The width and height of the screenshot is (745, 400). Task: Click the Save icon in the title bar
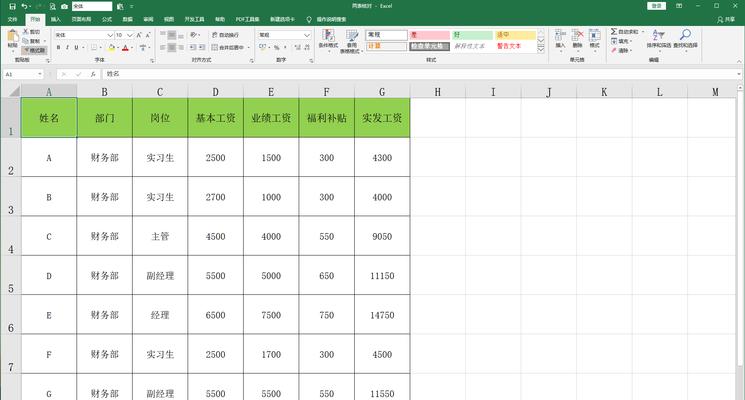click(x=12, y=7)
